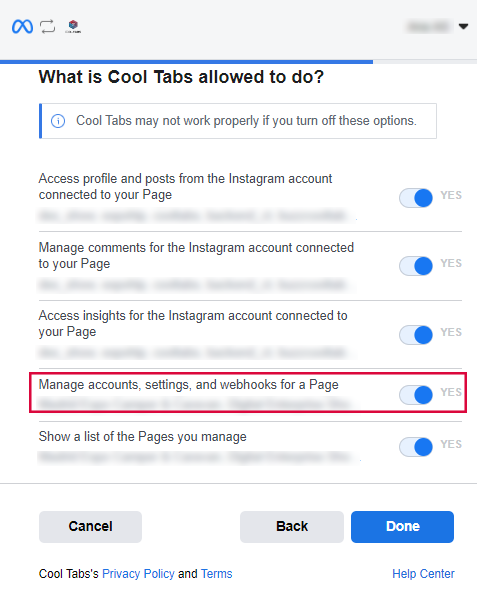
Task: Visit the Help Center link
Action: point(423,573)
